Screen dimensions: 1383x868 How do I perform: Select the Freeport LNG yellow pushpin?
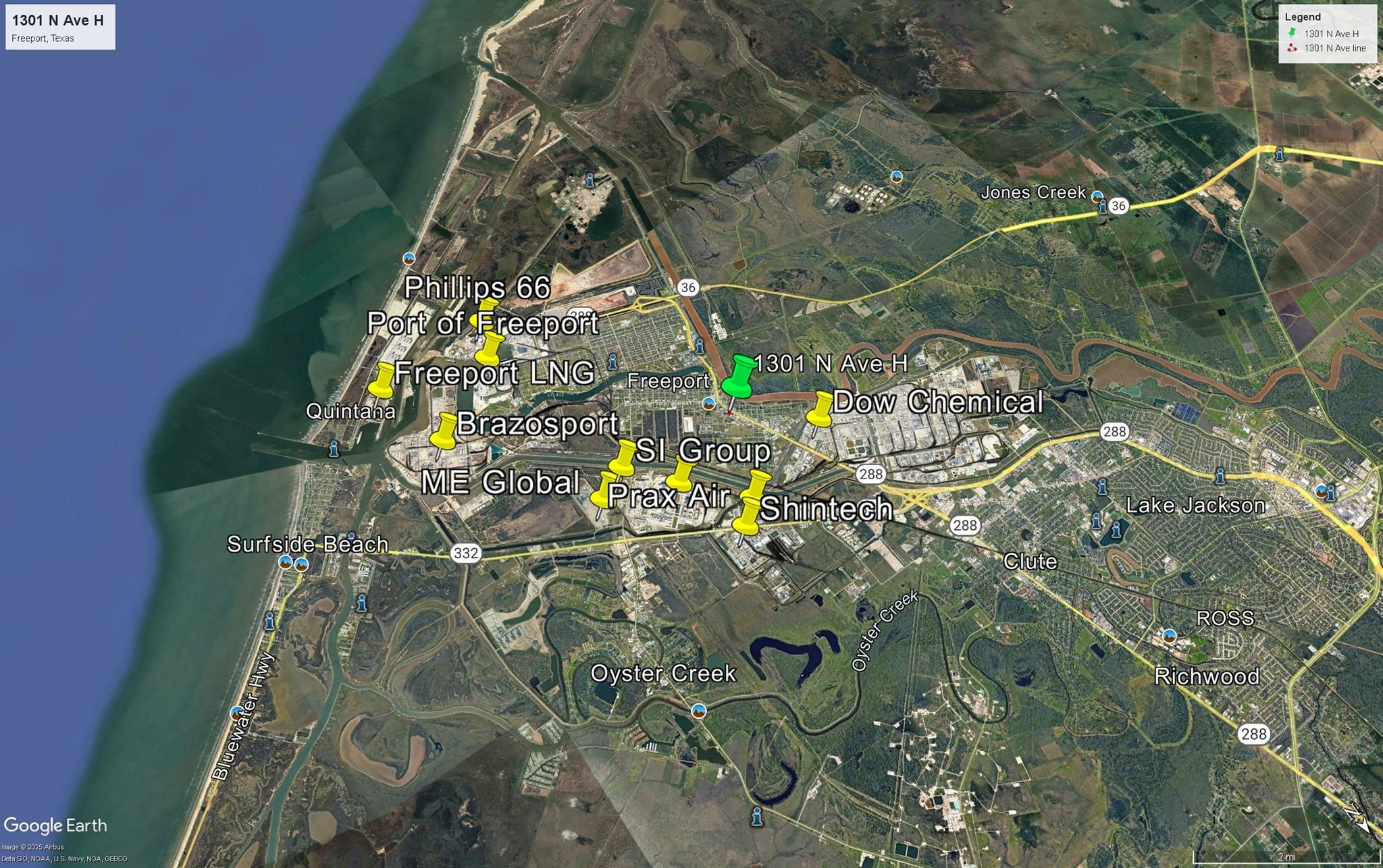coord(382,380)
